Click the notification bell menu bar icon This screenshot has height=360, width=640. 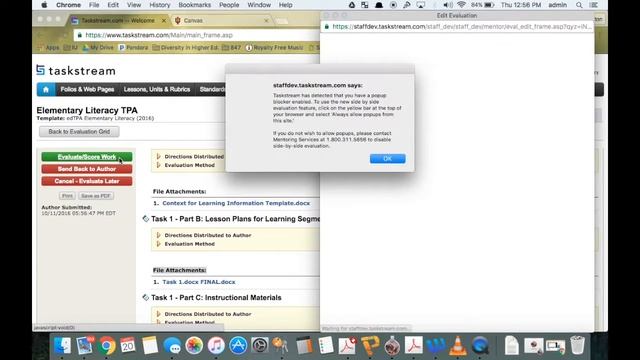[x=379, y=5]
